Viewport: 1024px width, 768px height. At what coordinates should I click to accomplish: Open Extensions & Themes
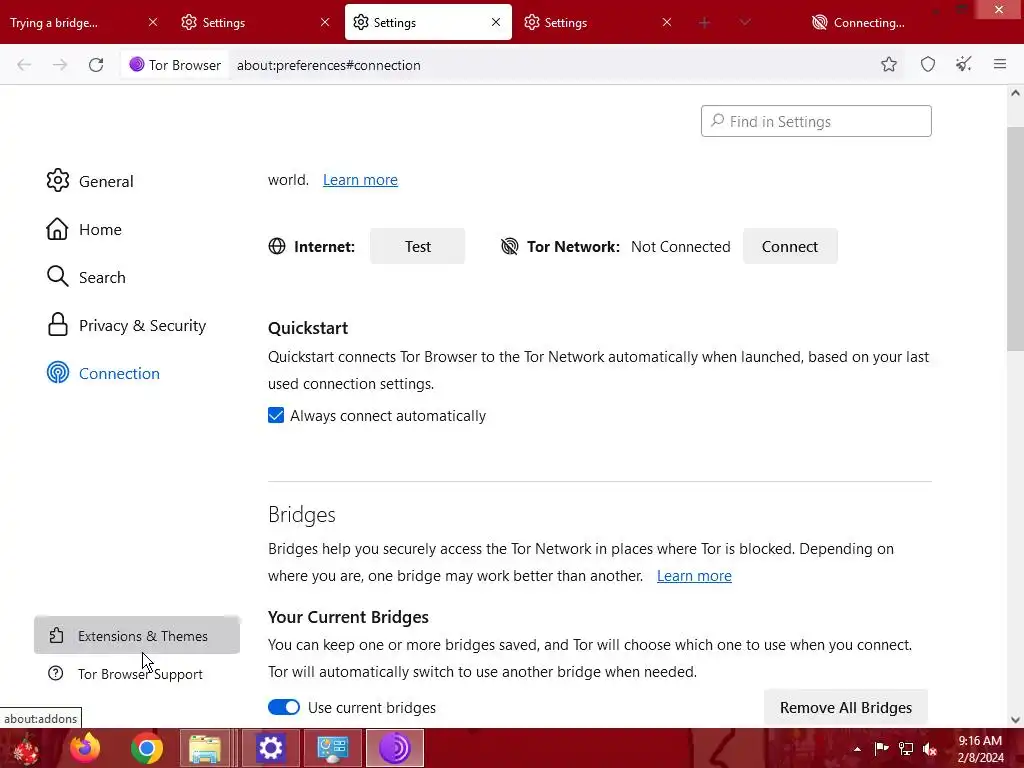coord(136,635)
